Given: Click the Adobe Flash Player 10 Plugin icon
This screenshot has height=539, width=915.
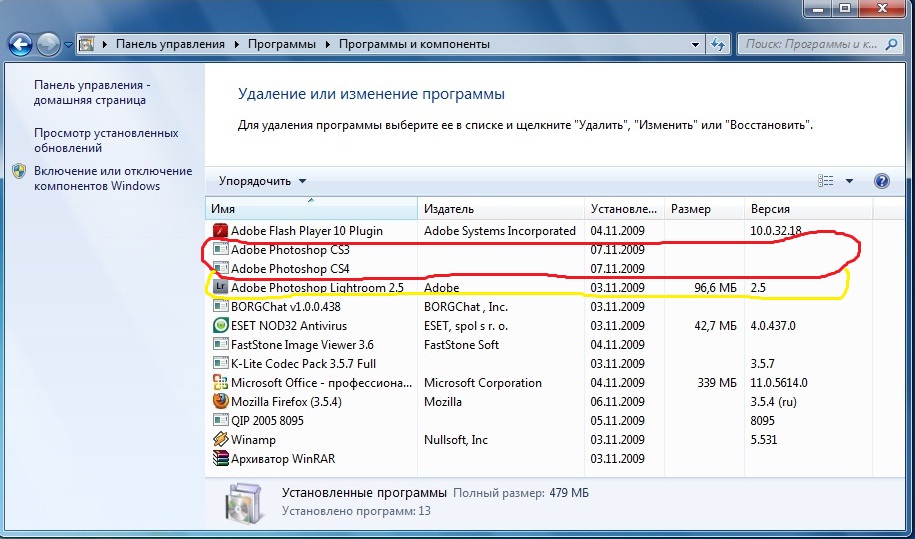Looking at the screenshot, I should coord(221,231).
